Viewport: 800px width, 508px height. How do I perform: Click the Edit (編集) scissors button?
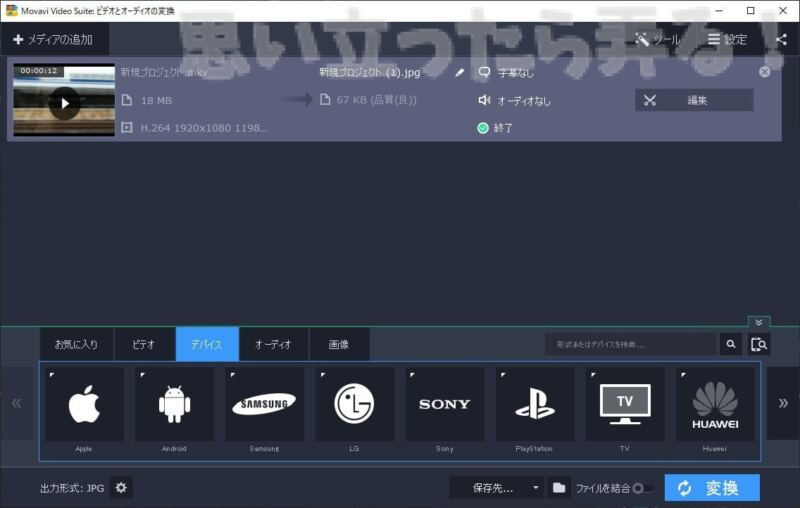tap(694, 100)
